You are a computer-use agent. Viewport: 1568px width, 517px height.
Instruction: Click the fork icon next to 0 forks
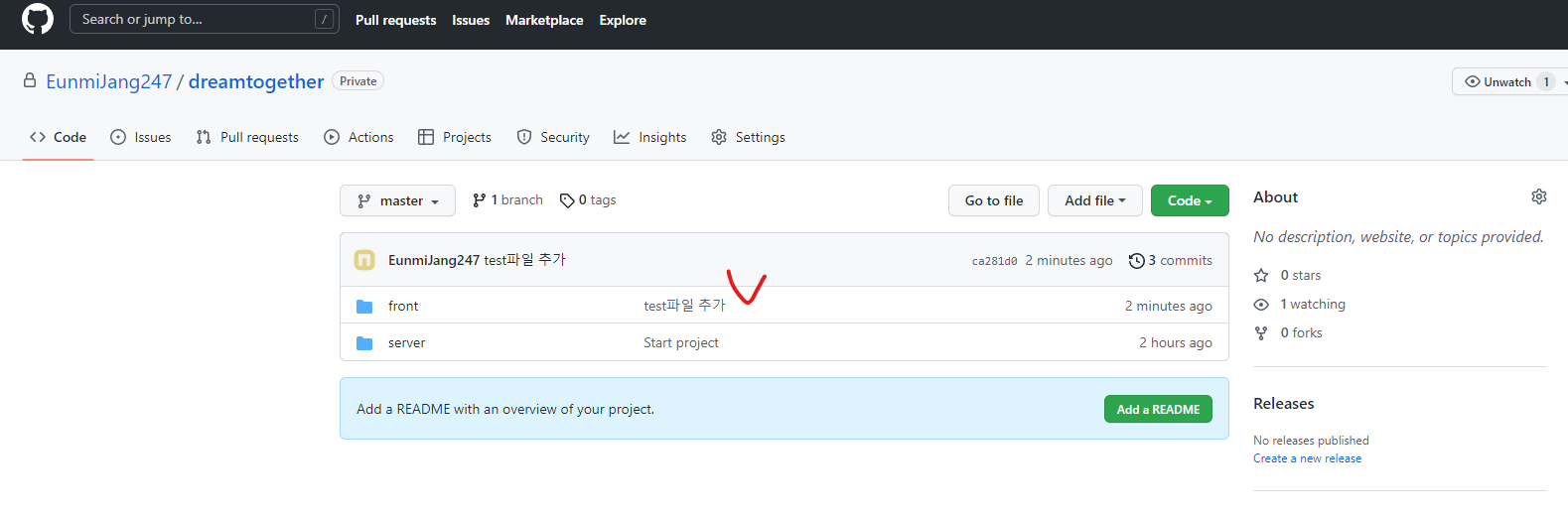(1261, 332)
